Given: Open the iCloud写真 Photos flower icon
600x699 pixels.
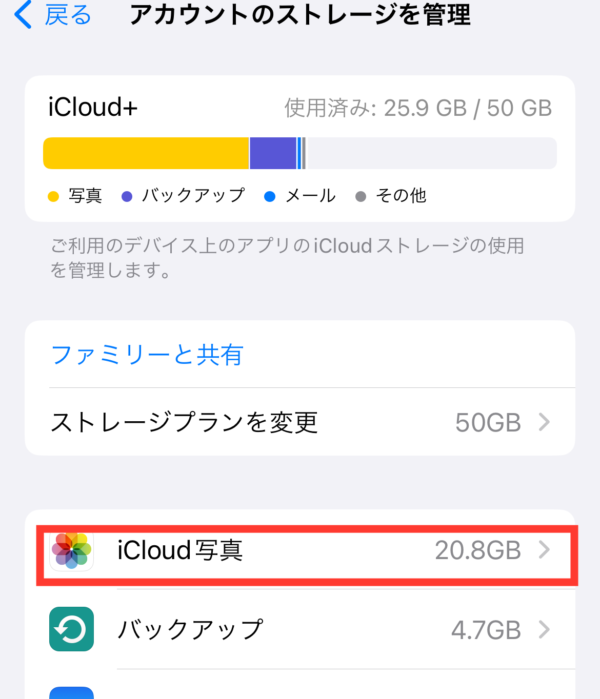Looking at the screenshot, I should [x=71, y=550].
